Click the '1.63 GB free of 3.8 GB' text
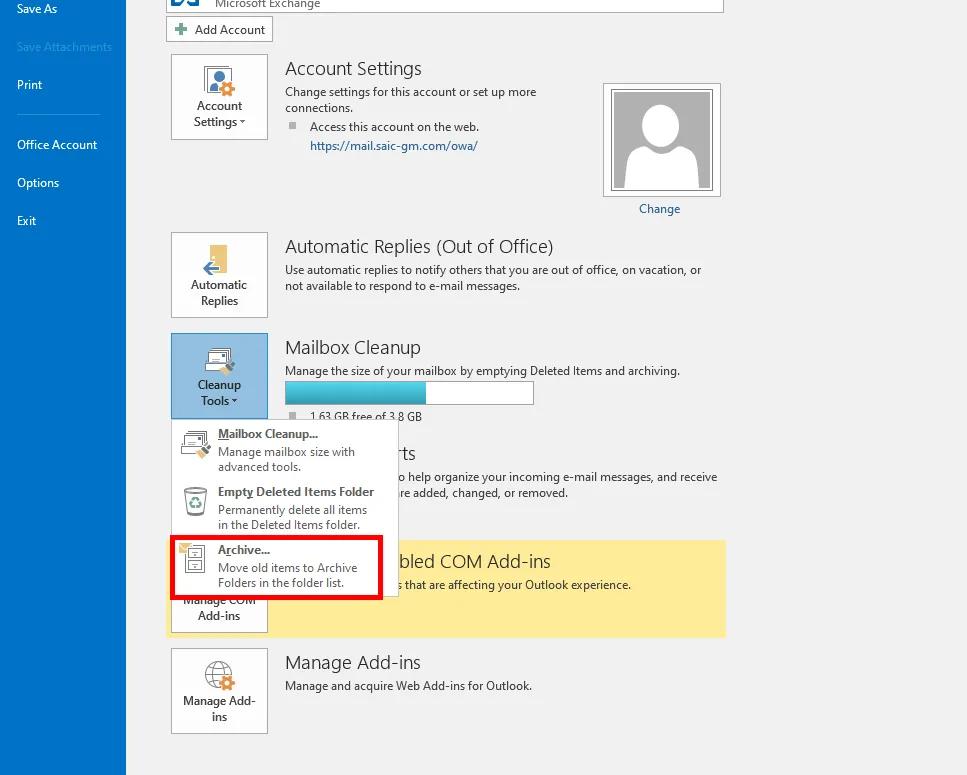 click(366, 416)
